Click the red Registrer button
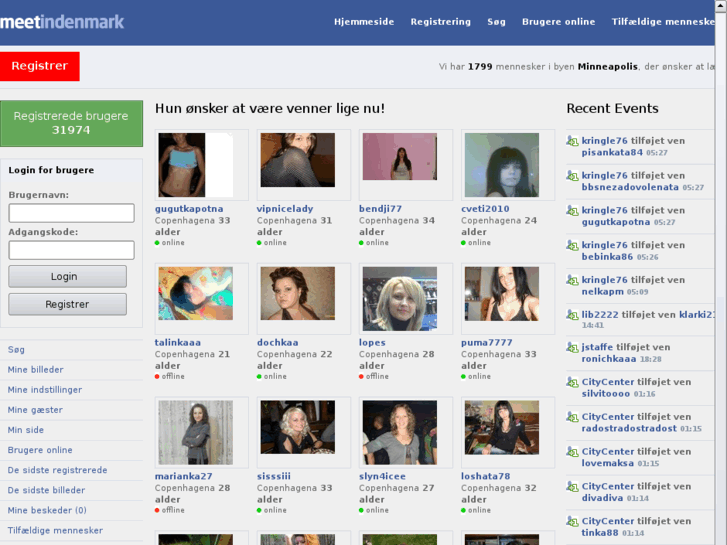727x545 pixels. coord(40,66)
